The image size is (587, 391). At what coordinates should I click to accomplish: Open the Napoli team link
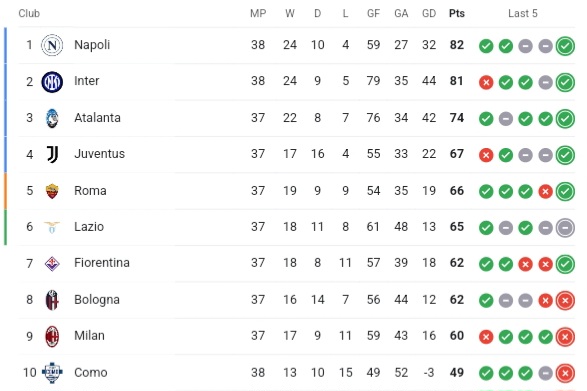(92, 45)
